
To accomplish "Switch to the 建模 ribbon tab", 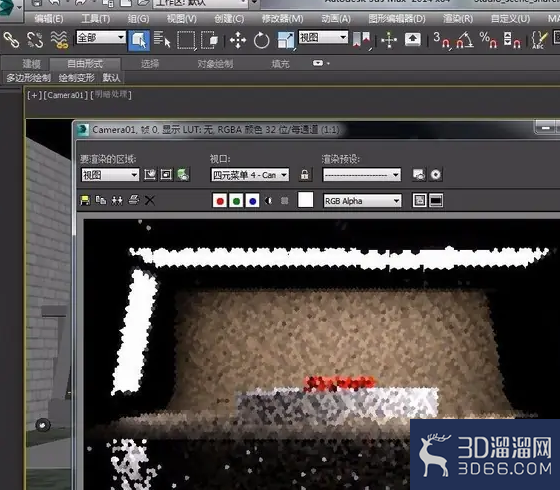I will [31, 64].
